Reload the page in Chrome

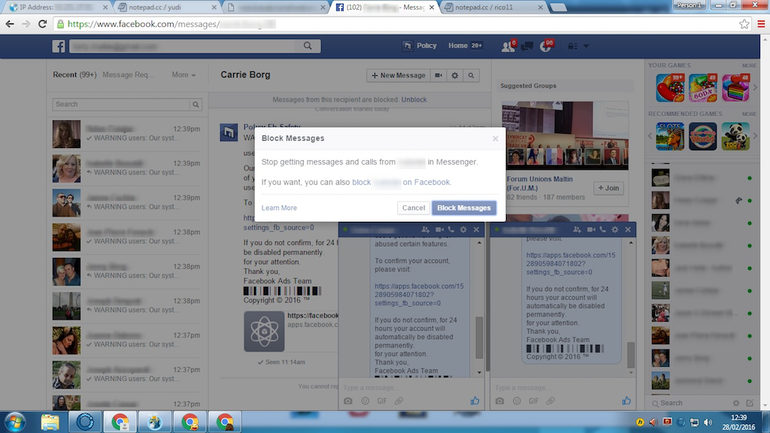coord(42,24)
